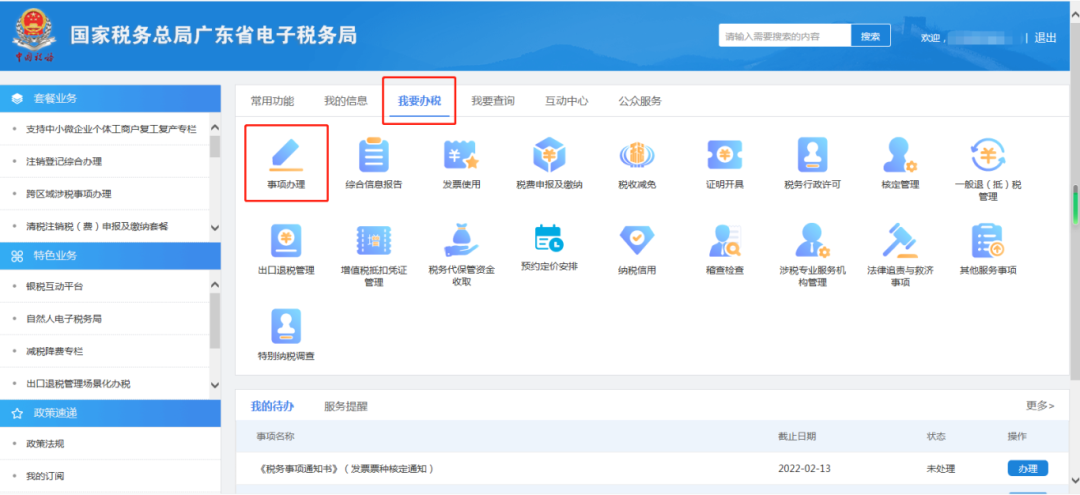Open the 涉税专业服务机构管理 icon

pyautogui.click(x=813, y=241)
